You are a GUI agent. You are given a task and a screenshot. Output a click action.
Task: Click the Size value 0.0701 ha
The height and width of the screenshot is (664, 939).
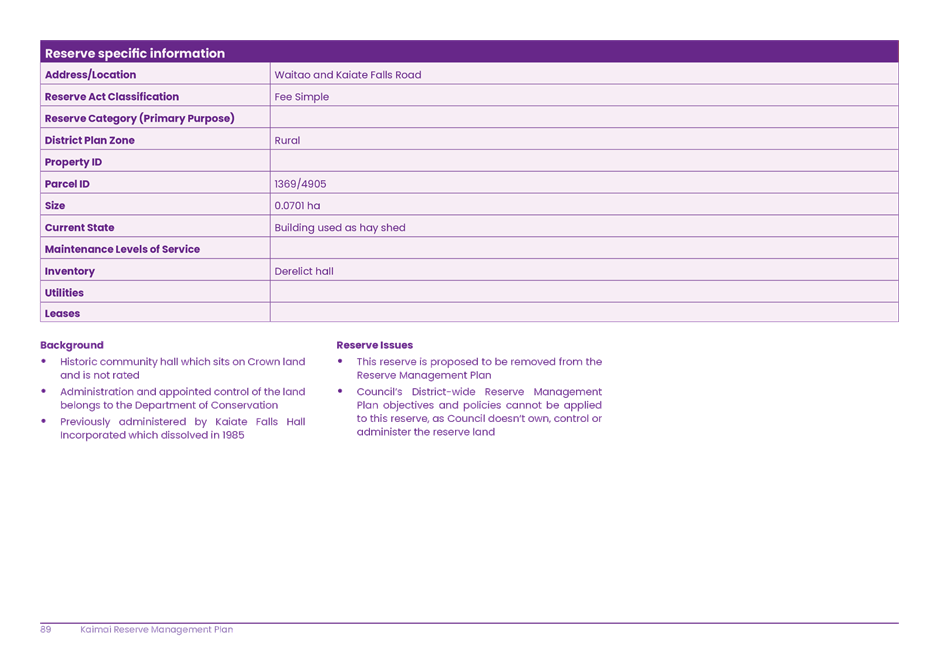click(x=297, y=205)
